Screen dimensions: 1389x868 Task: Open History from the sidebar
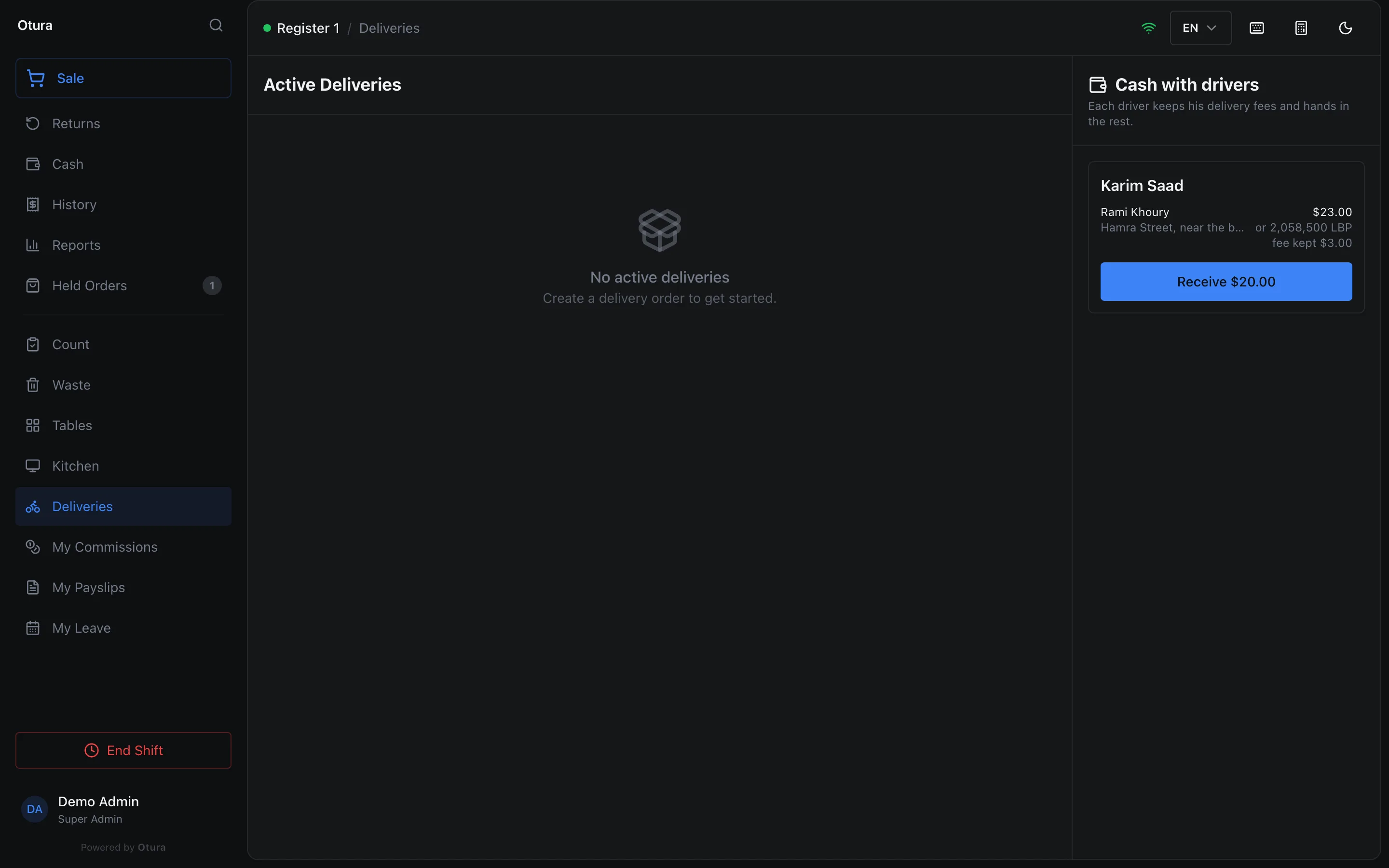click(123, 205)
